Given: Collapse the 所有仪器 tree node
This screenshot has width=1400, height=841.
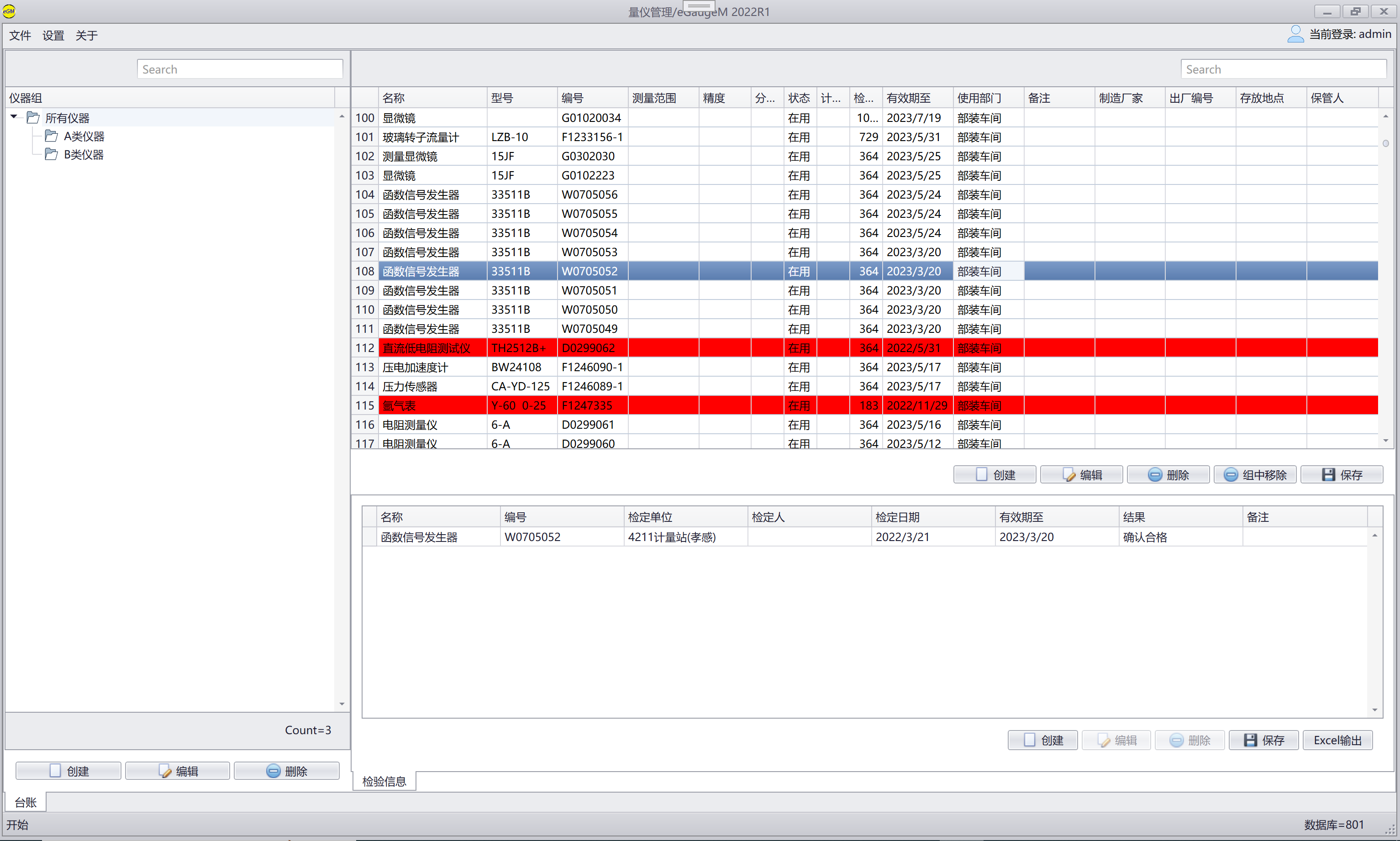Looking at the screenshot, I should [14, 117].
